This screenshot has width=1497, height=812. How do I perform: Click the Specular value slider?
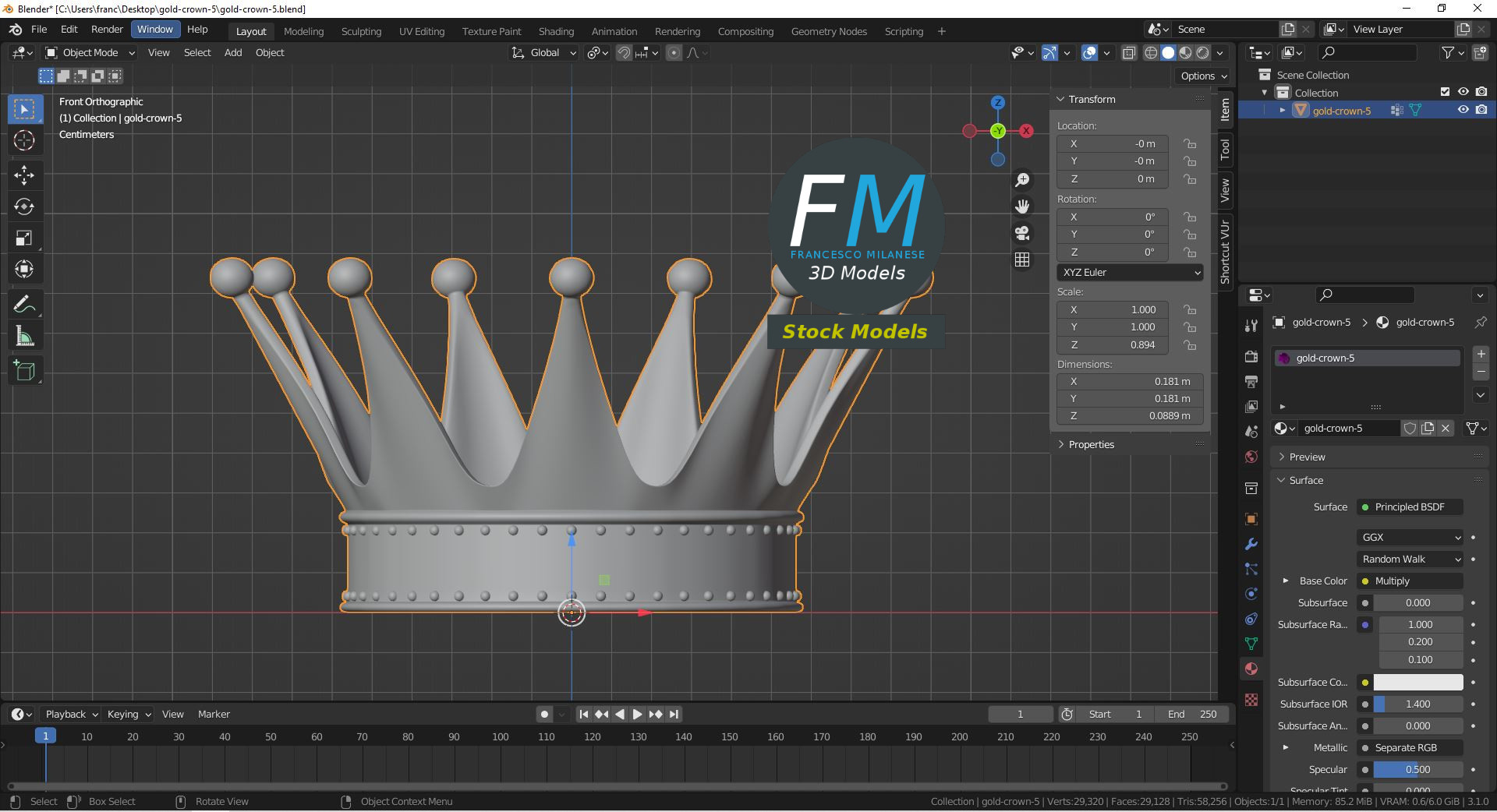(1417, 770)
